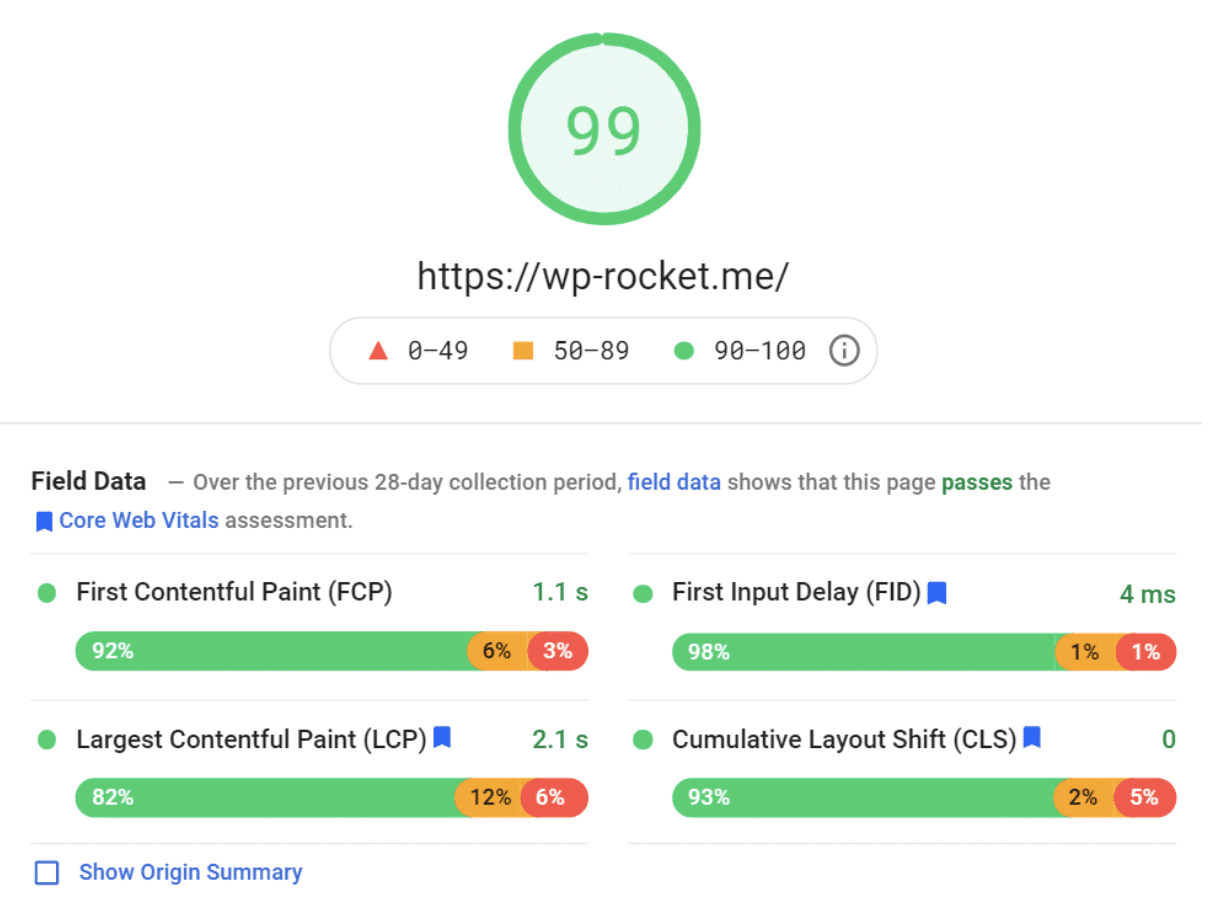1228x912 pixels.
Task: Open the Core Web Vitals link
Action: [139, 520]
